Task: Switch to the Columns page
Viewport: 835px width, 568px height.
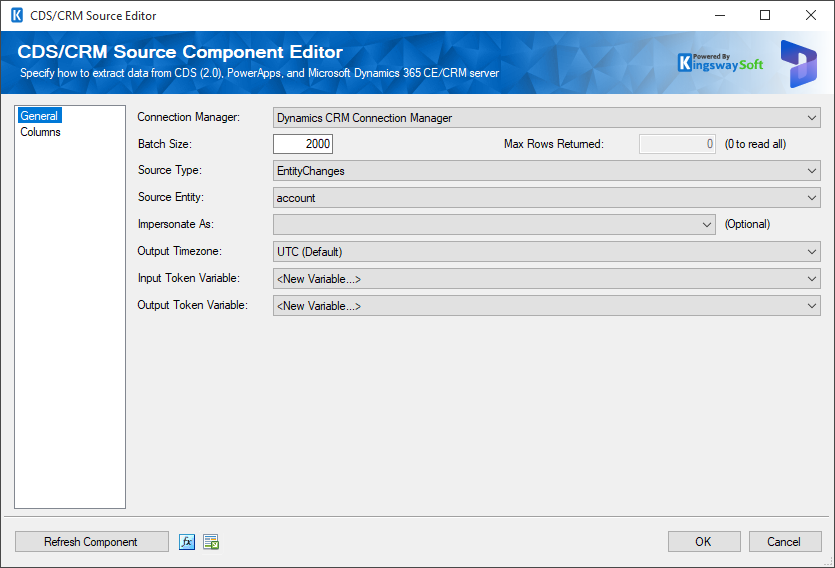Action: tap(40, 132)
